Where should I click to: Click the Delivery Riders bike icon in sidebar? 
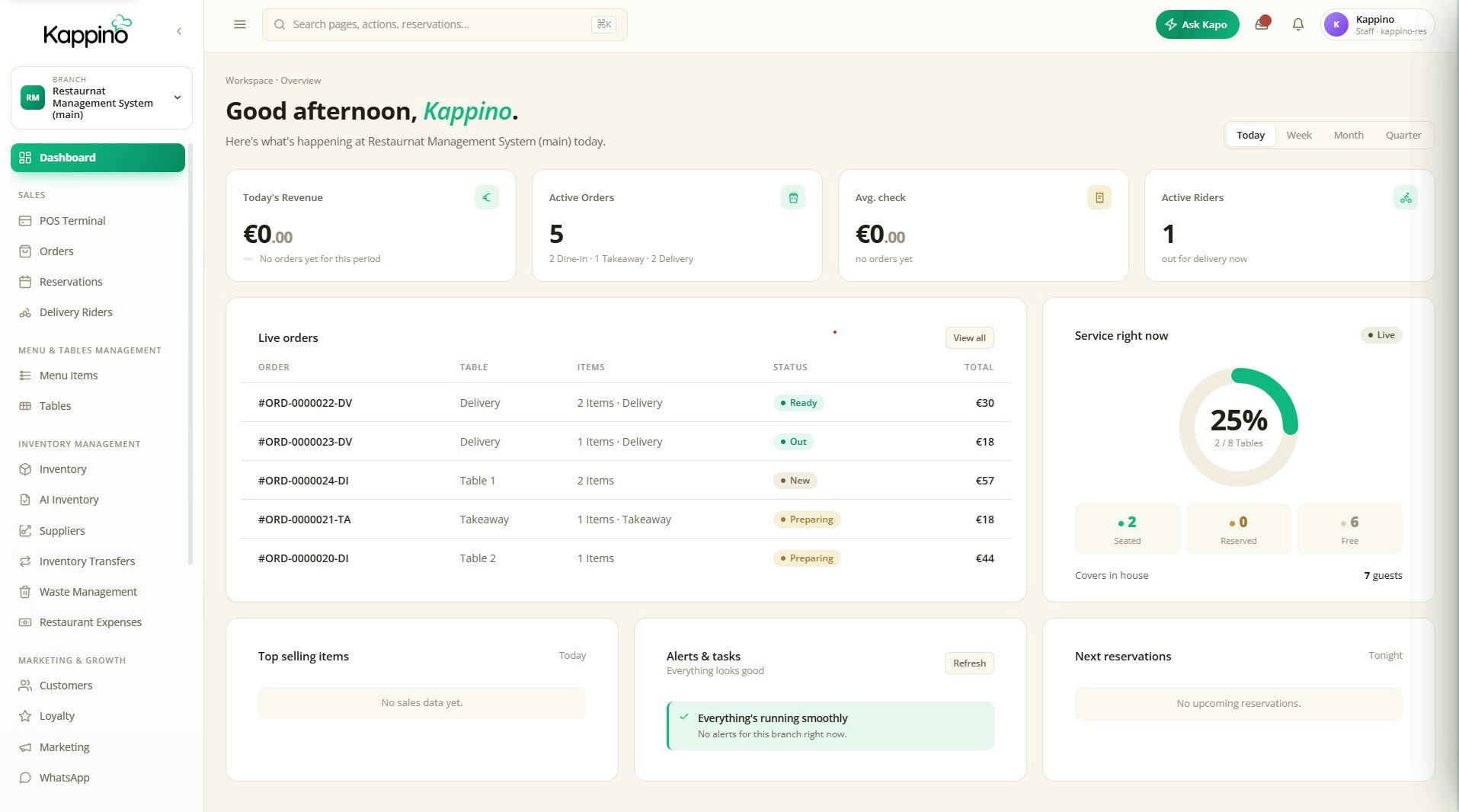[x=25, y=312]
